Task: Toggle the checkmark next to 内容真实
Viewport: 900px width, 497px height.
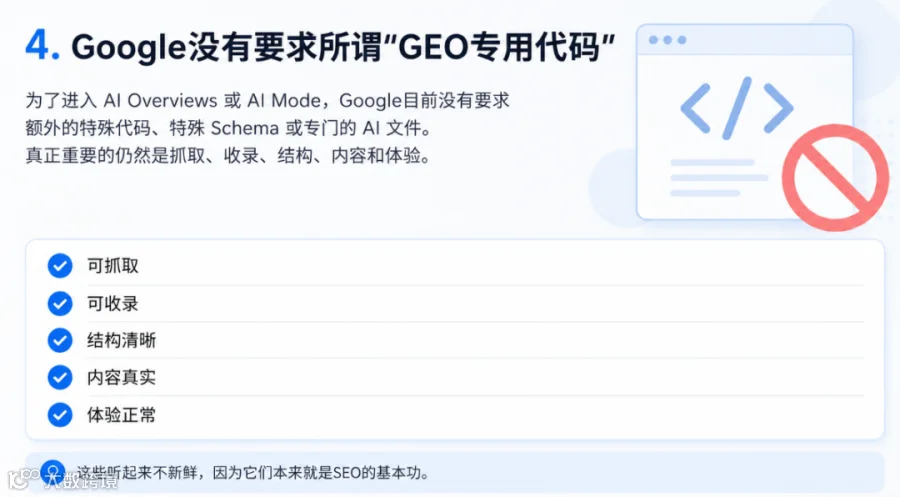Action: [x=60, y=377]
